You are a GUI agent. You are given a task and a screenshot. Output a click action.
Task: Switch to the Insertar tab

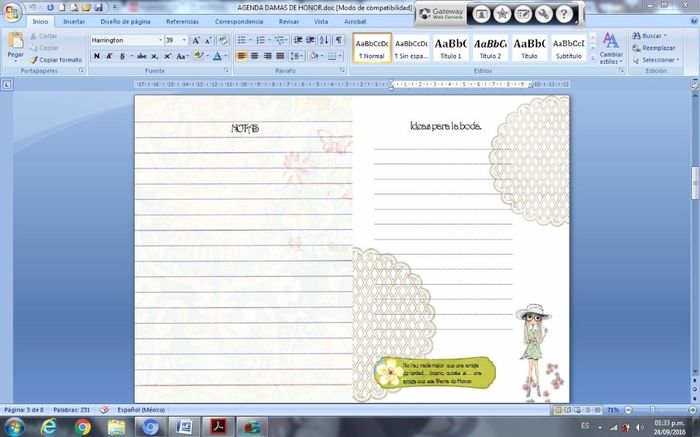coord(74,21)
